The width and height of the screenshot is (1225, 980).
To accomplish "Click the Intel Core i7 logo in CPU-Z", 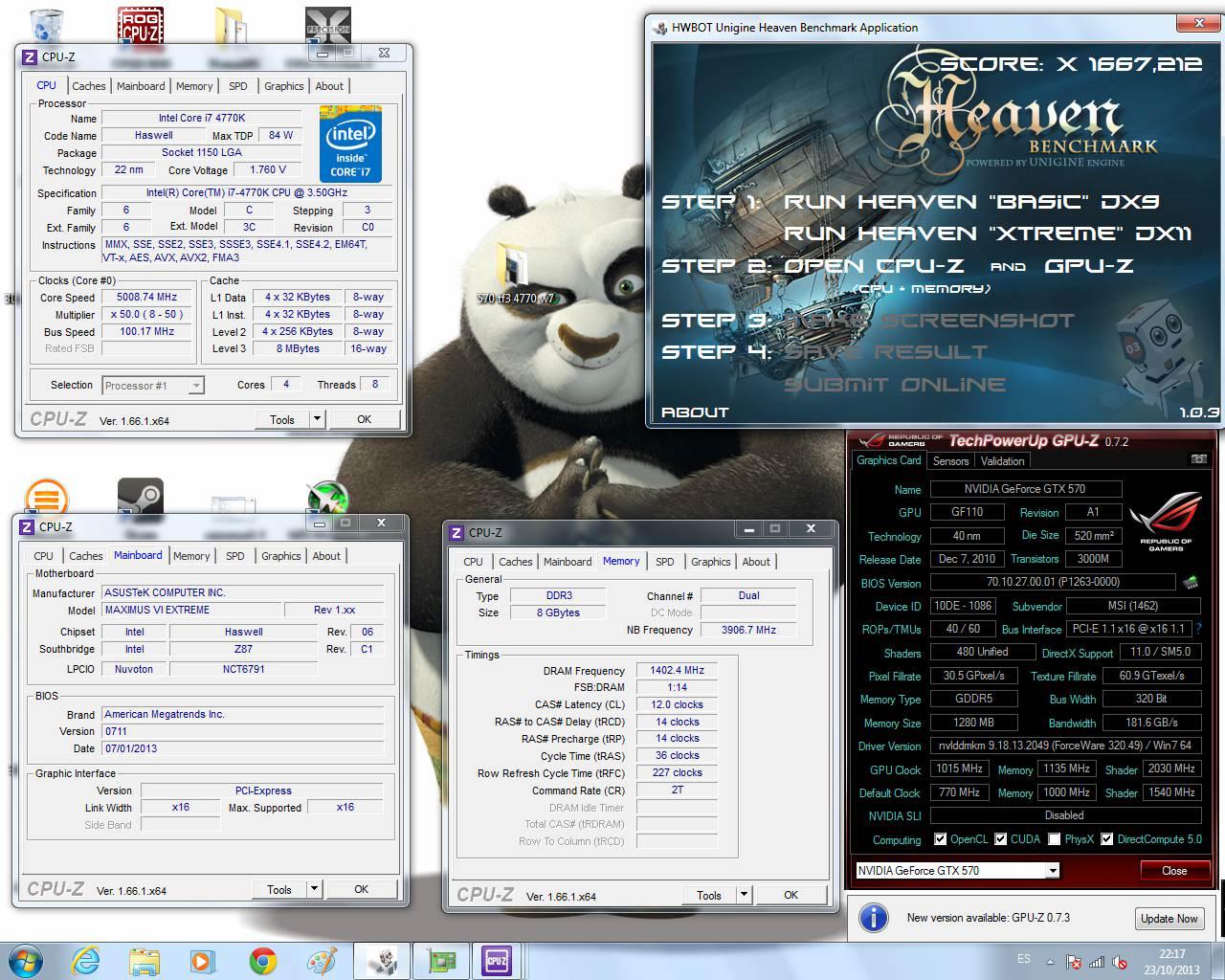I will tap(350, 144).
